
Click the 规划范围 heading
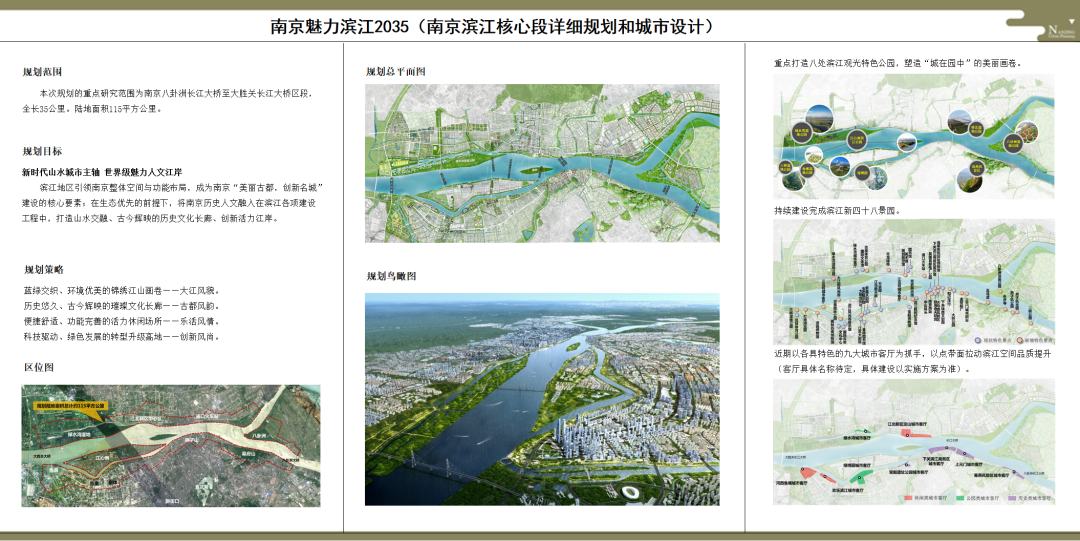43,72
